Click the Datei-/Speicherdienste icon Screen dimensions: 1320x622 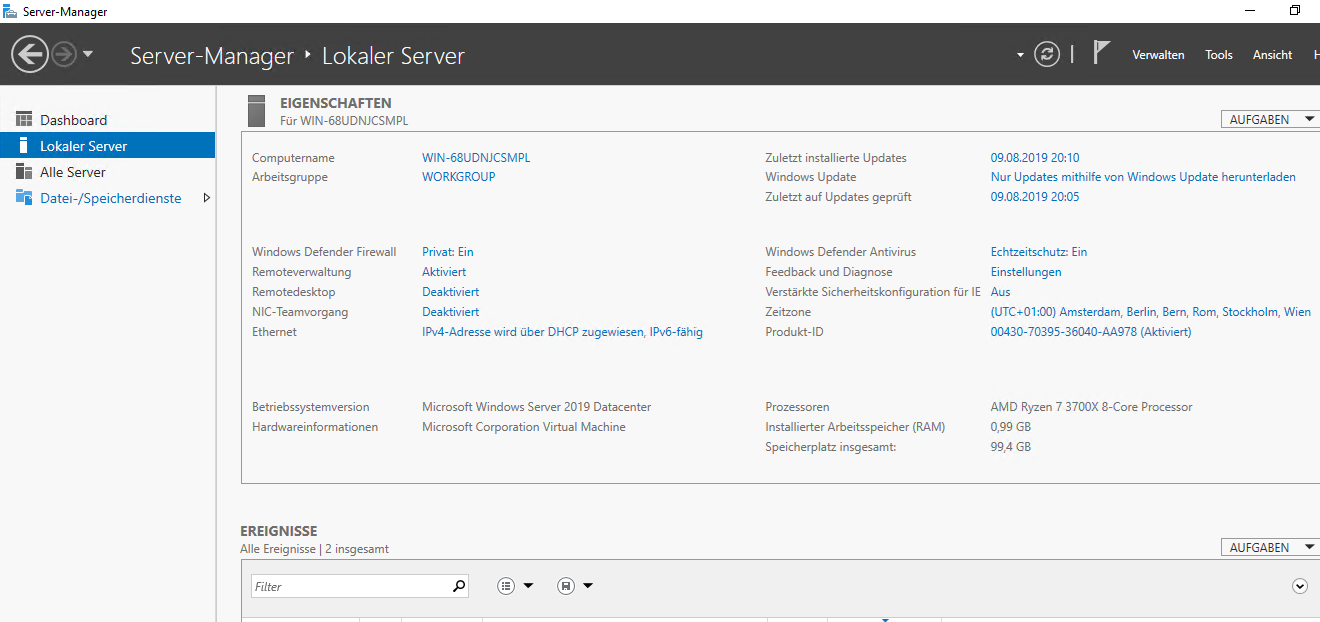point(24,197)
